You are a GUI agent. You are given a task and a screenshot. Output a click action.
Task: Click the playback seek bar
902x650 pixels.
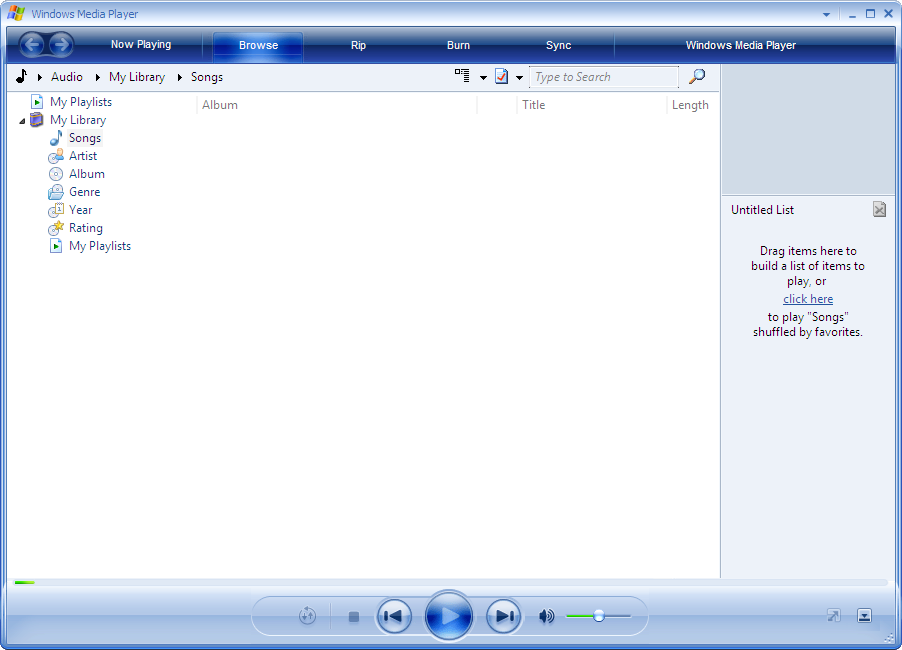pos(450,583)
